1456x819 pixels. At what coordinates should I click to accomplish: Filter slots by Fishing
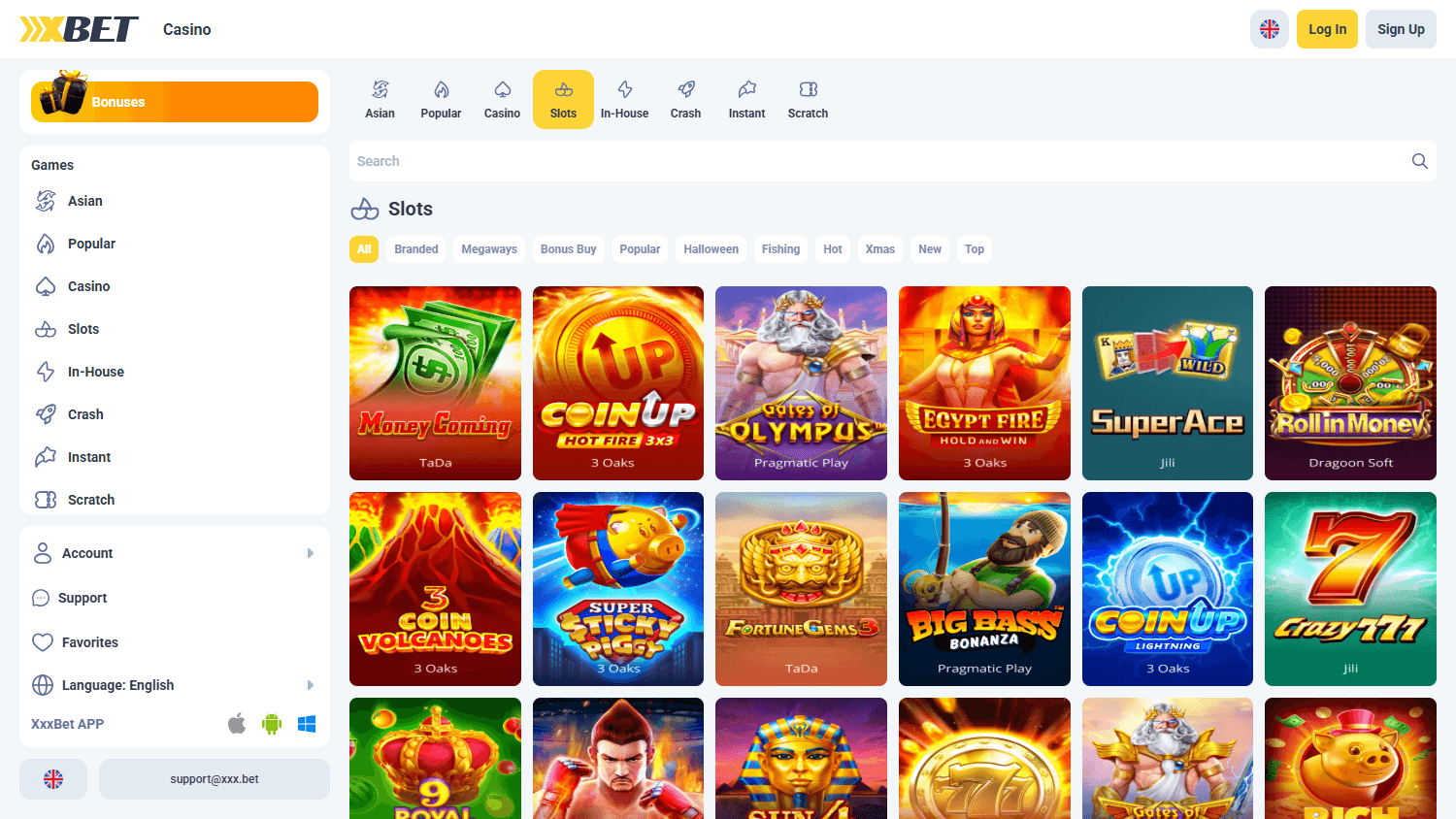click(780, 249)
